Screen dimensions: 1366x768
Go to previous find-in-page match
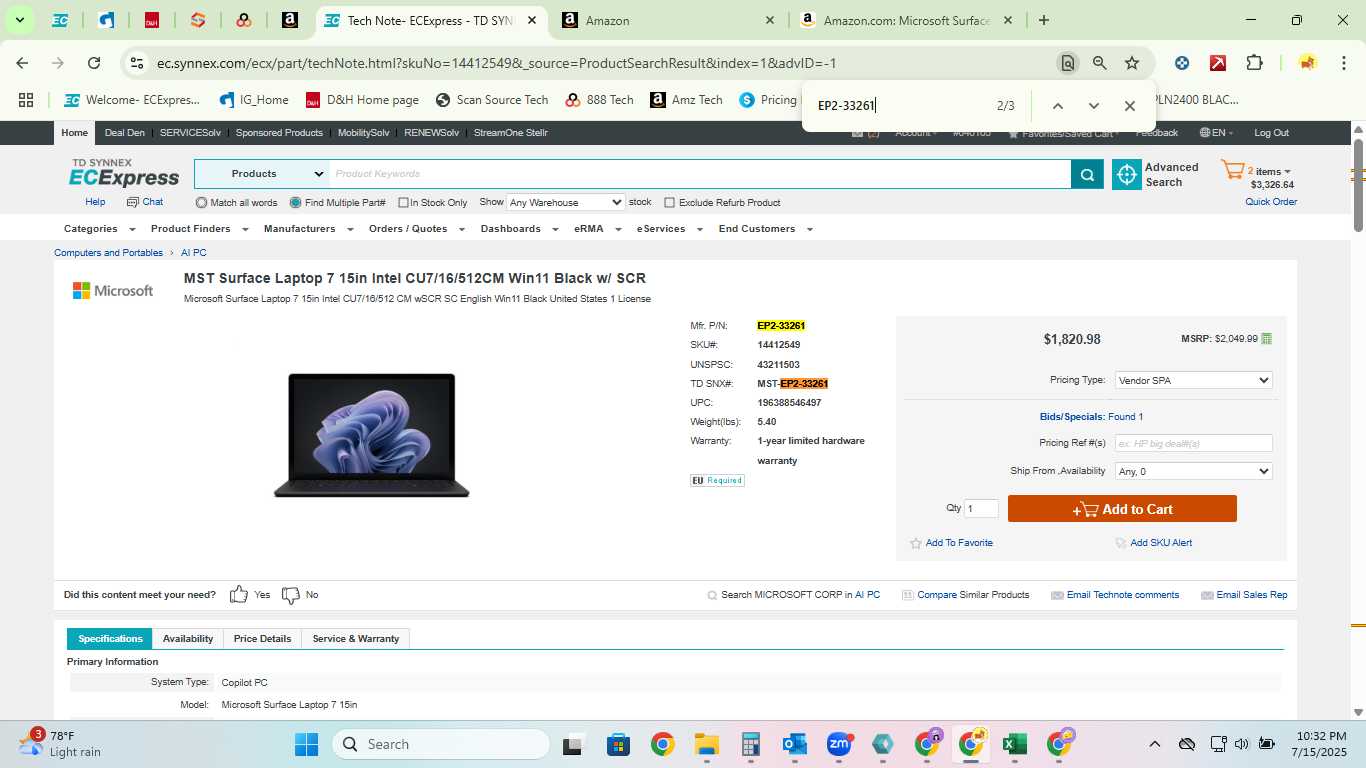tap(1057, 106)
